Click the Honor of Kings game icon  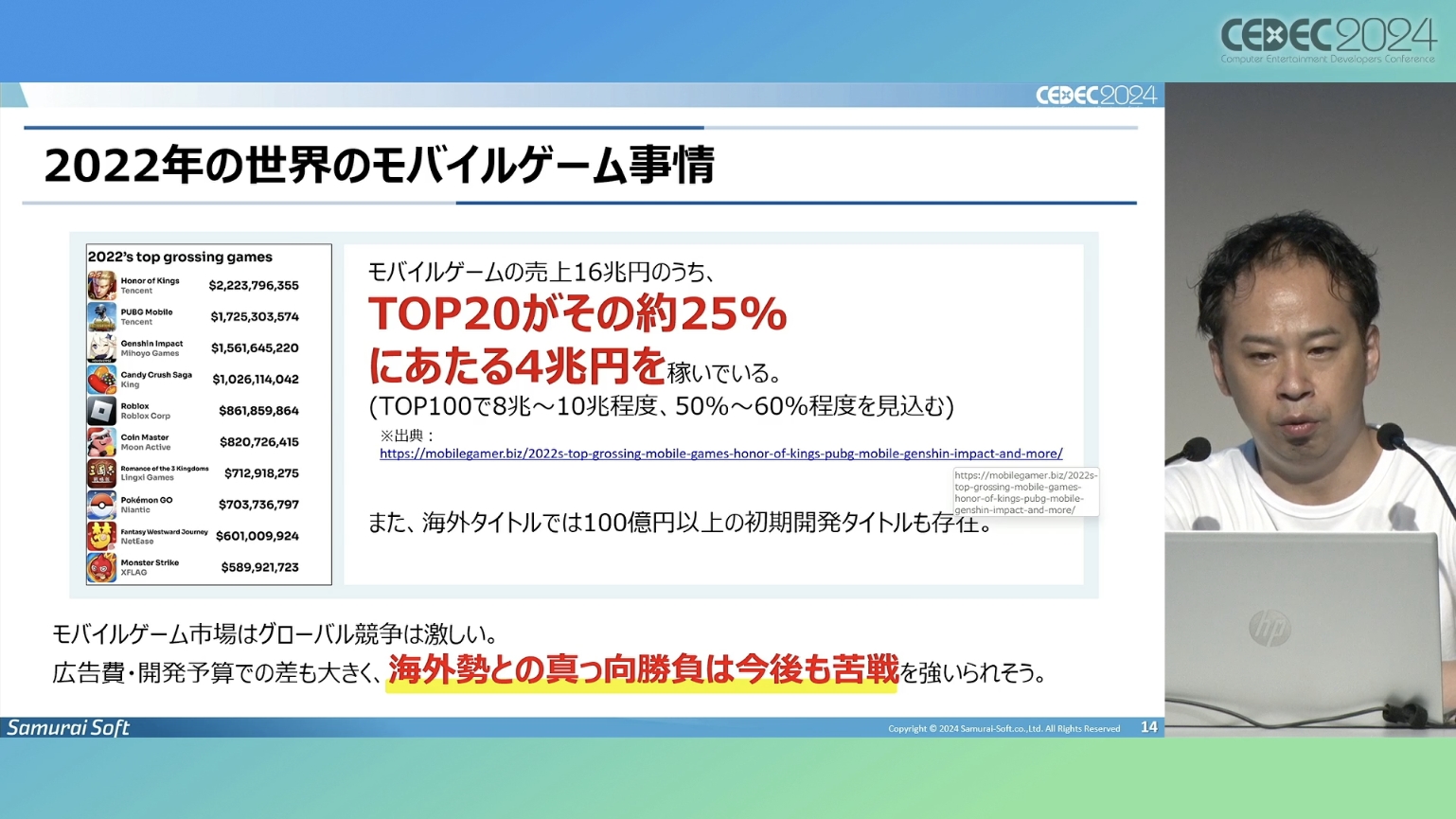pos(101,285)
